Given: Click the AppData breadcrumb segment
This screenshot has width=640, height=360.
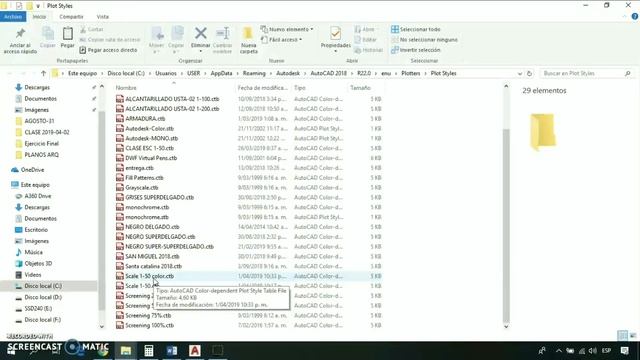Looking at the screenshot, I should click(x=221, y=73).
